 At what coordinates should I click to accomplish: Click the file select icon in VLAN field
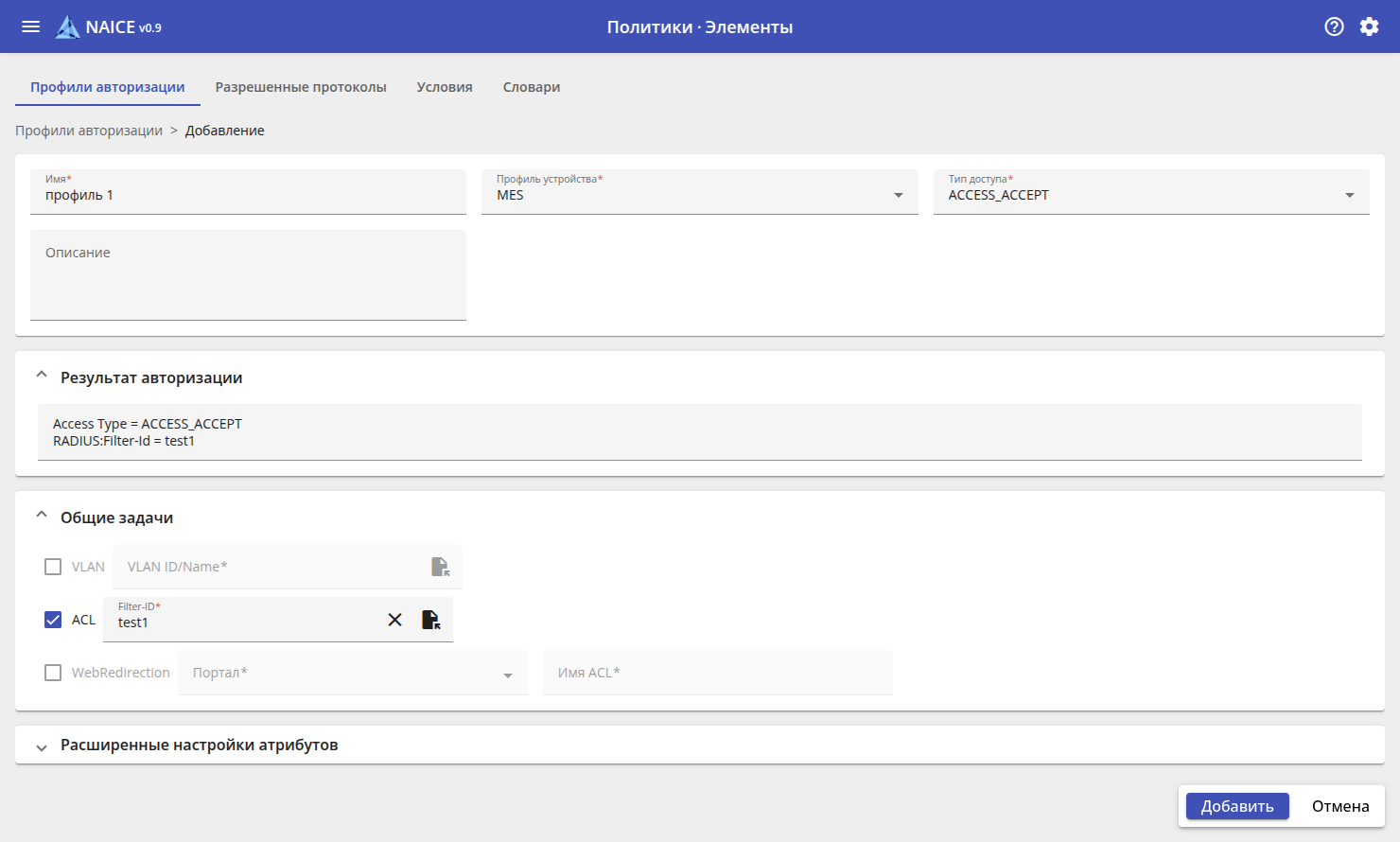click(x=440, y=567)
